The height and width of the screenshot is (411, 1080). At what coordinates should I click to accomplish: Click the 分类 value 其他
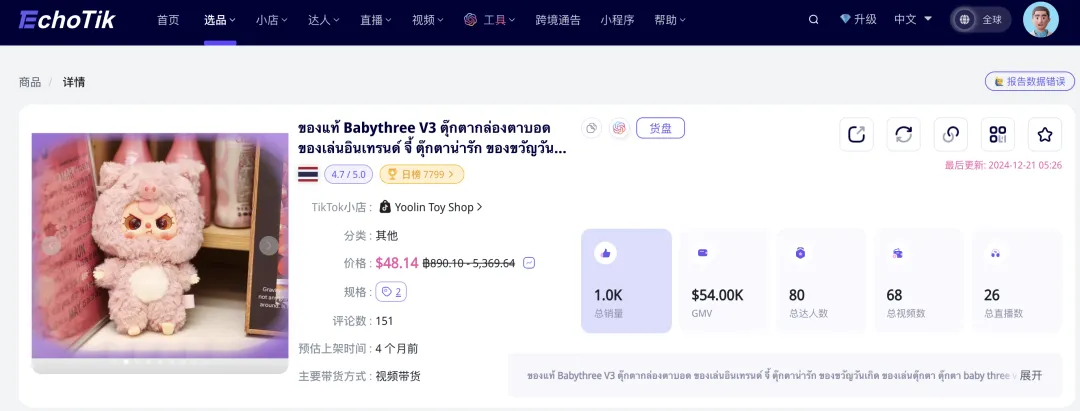(386, 235)
